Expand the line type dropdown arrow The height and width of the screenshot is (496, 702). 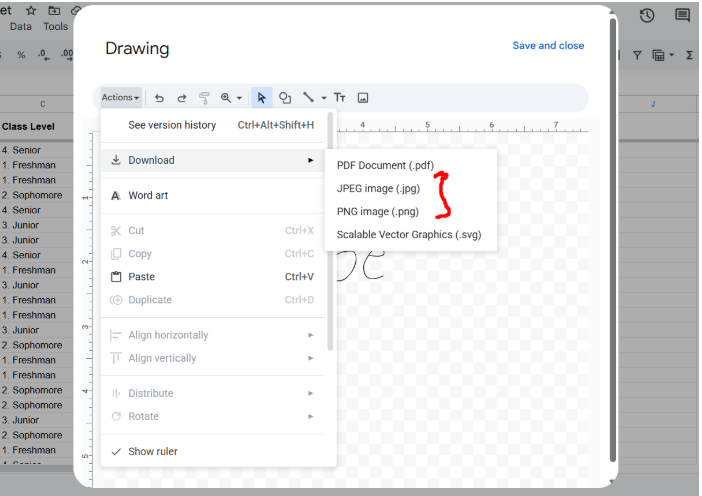click(x=324, y=98)
